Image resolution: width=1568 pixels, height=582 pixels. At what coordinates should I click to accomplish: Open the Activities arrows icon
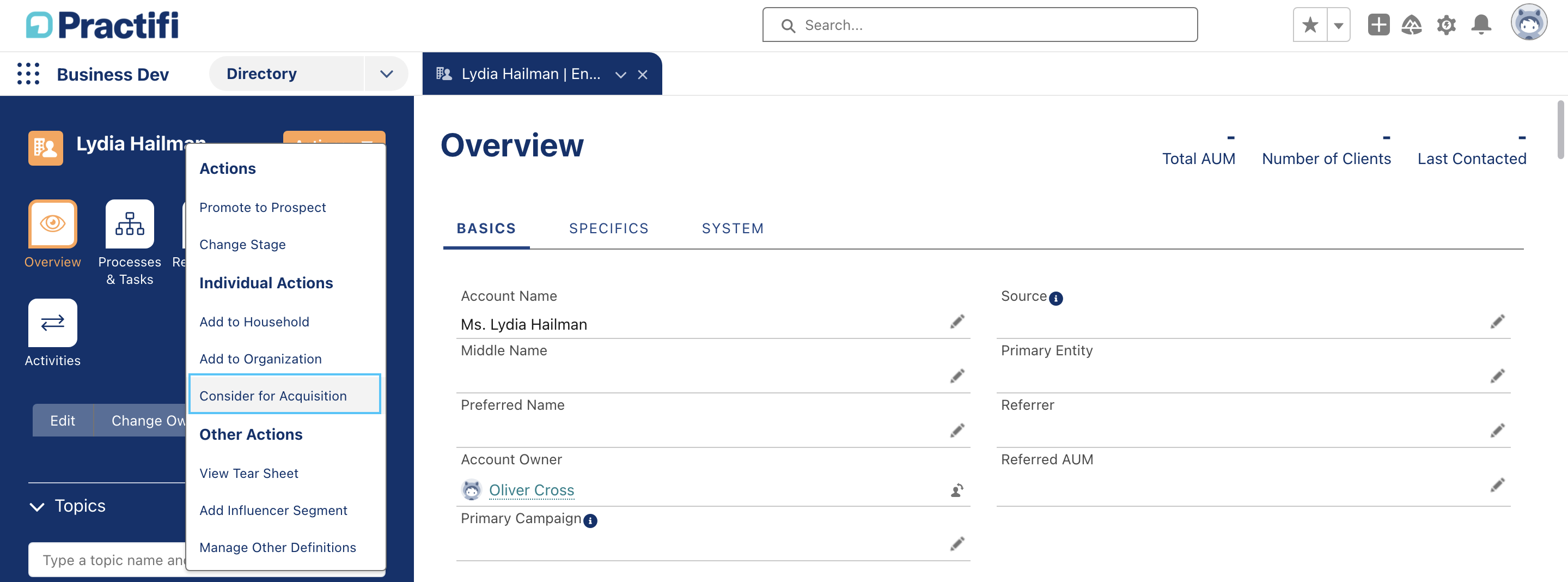pos(52,323)
